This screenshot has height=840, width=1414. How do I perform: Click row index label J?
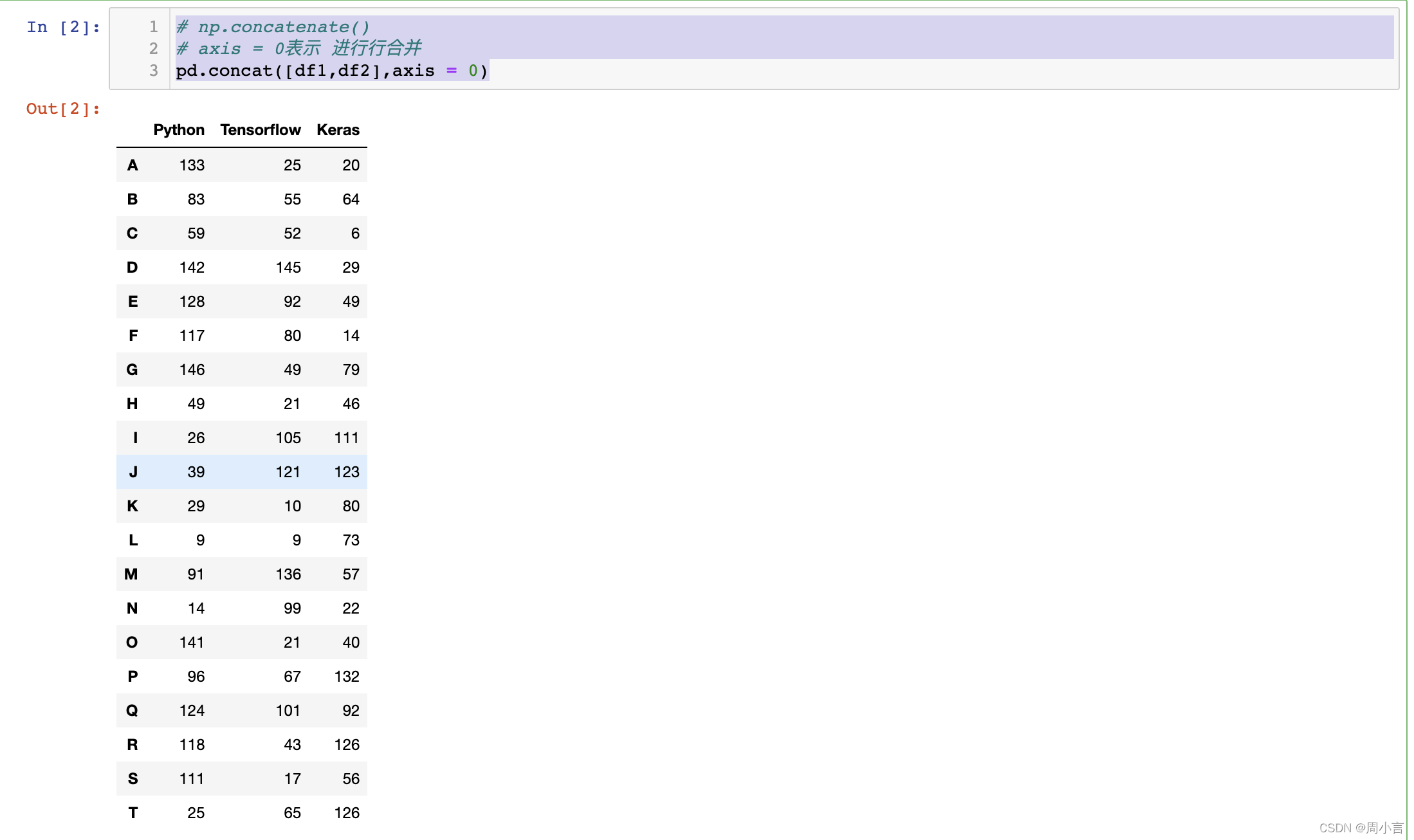coord(133,472)
